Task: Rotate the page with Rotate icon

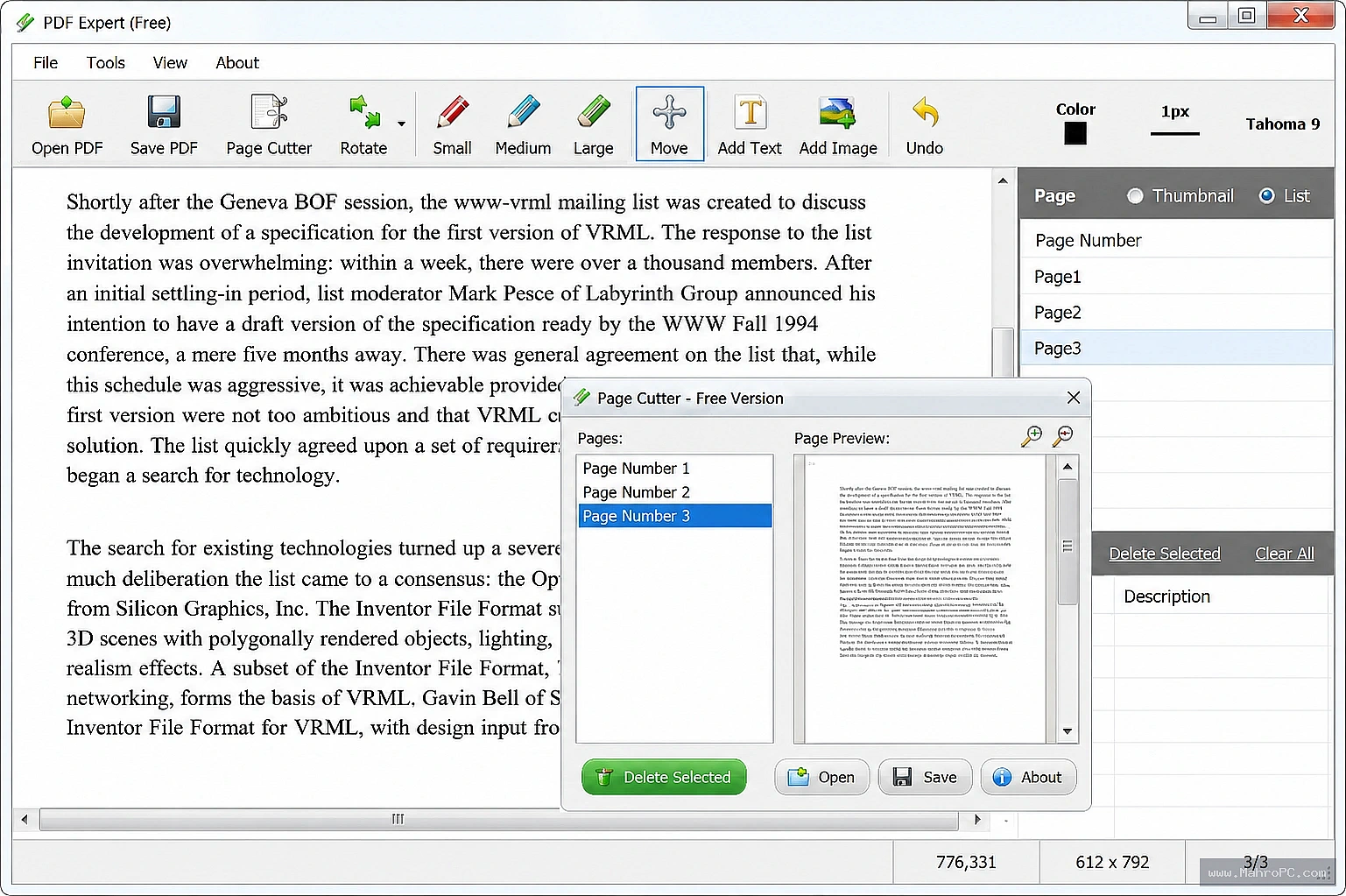Action: (363, 123)
